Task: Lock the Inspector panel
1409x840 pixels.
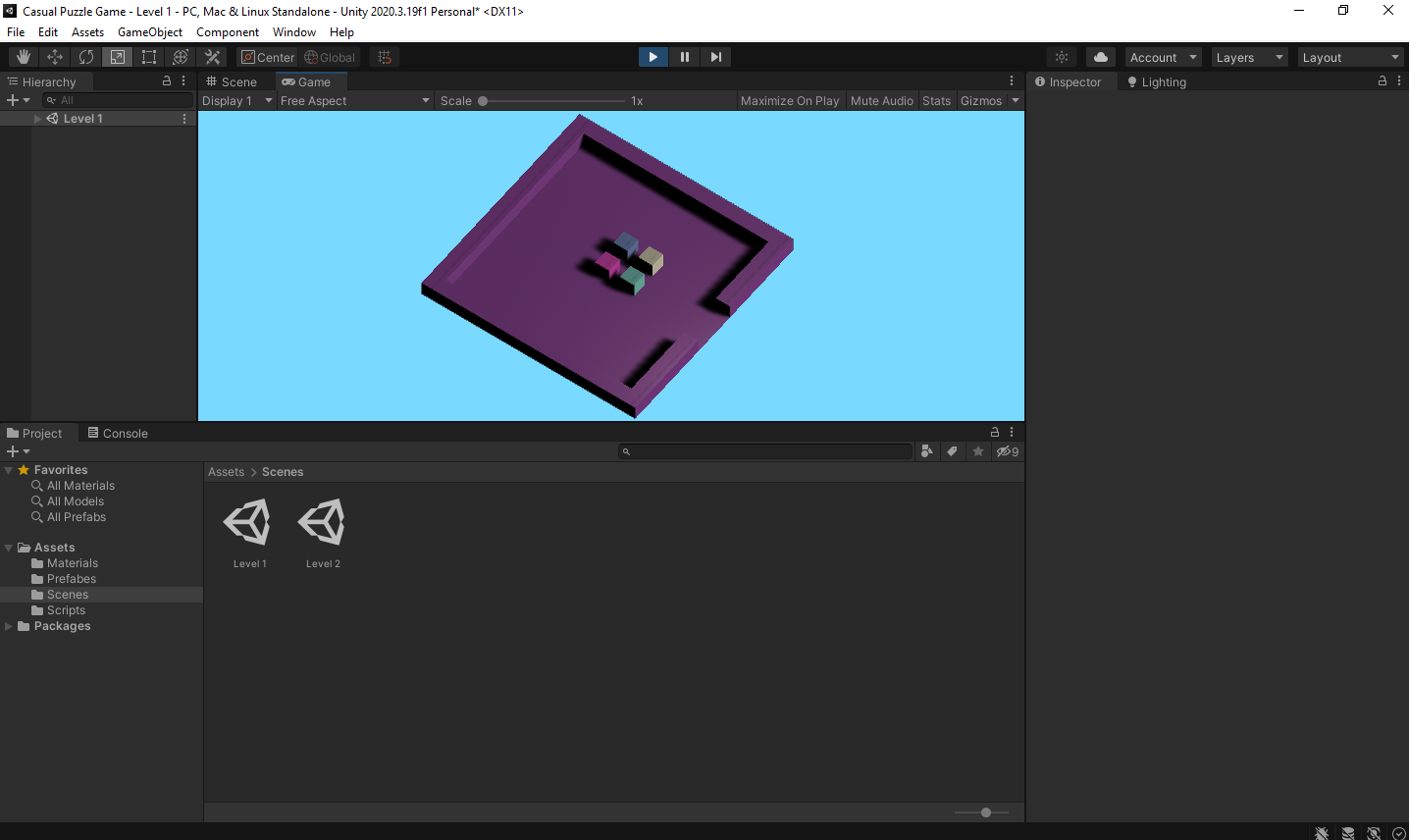Action: [x=1383, y=81]
